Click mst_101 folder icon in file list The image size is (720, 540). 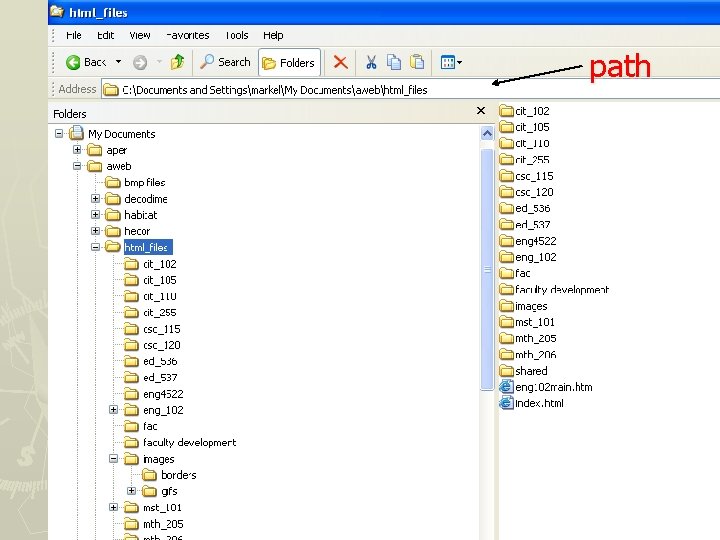coord(506,322)
